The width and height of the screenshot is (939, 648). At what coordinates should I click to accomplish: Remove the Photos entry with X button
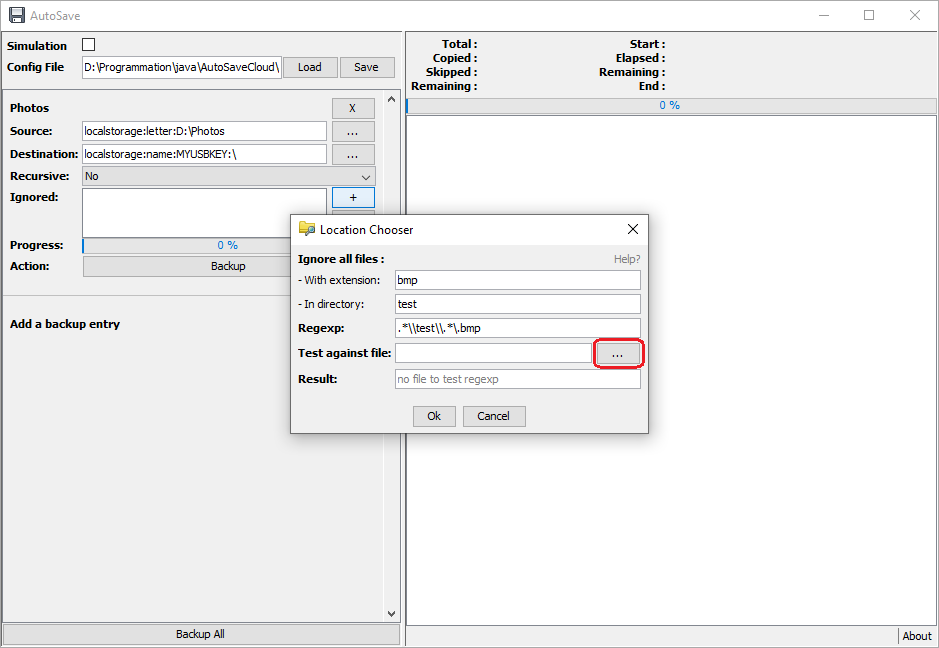point(353,108)
